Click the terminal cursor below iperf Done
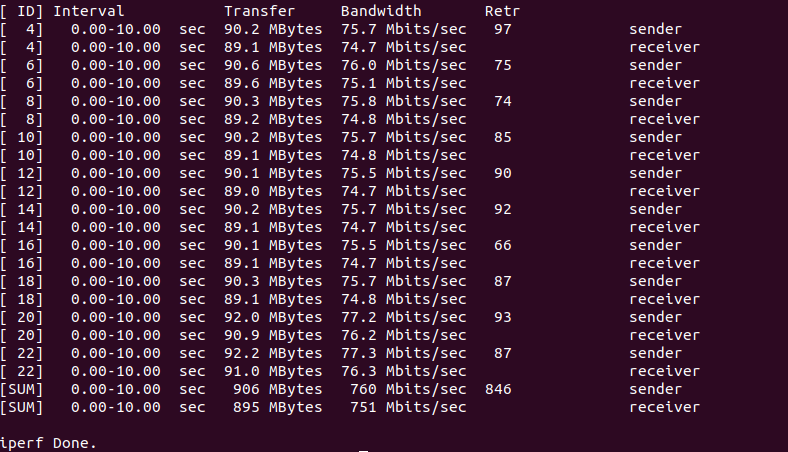This screenshot has width=788, height=452. pos(365,449)
